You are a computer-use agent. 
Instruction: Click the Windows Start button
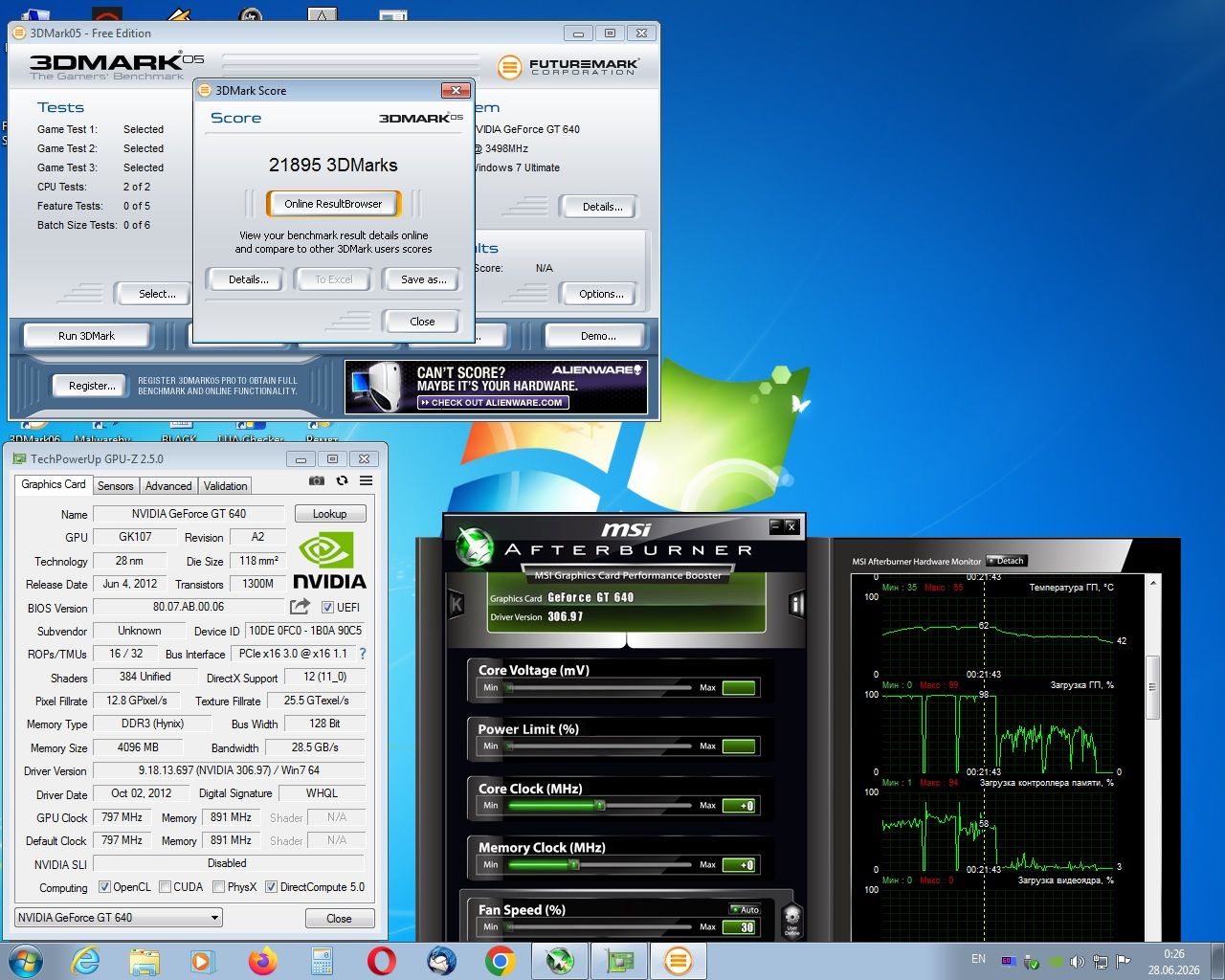click(x=26, y=960)
